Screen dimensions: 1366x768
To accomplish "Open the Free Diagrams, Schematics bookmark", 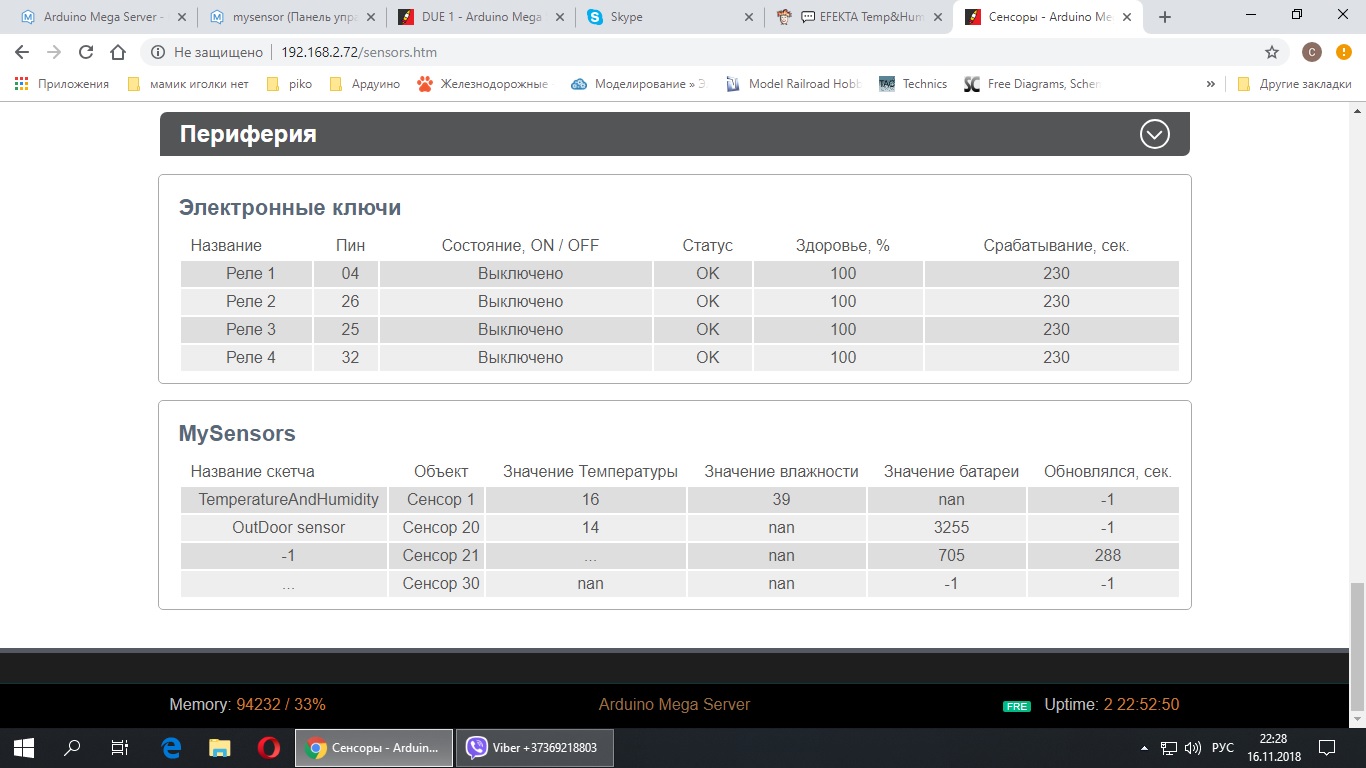I will click(x=1032, y=84).
